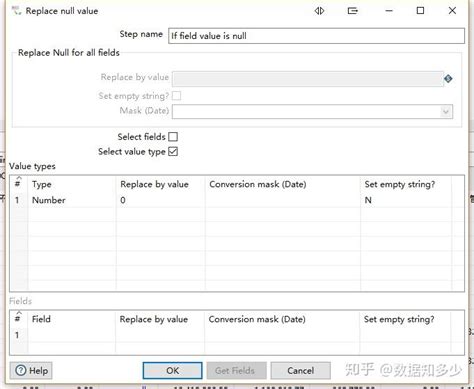The width and height of the screenshot is (474, 389).
Task: Click the dock window icon in title bar
Action: pos(352,11)
